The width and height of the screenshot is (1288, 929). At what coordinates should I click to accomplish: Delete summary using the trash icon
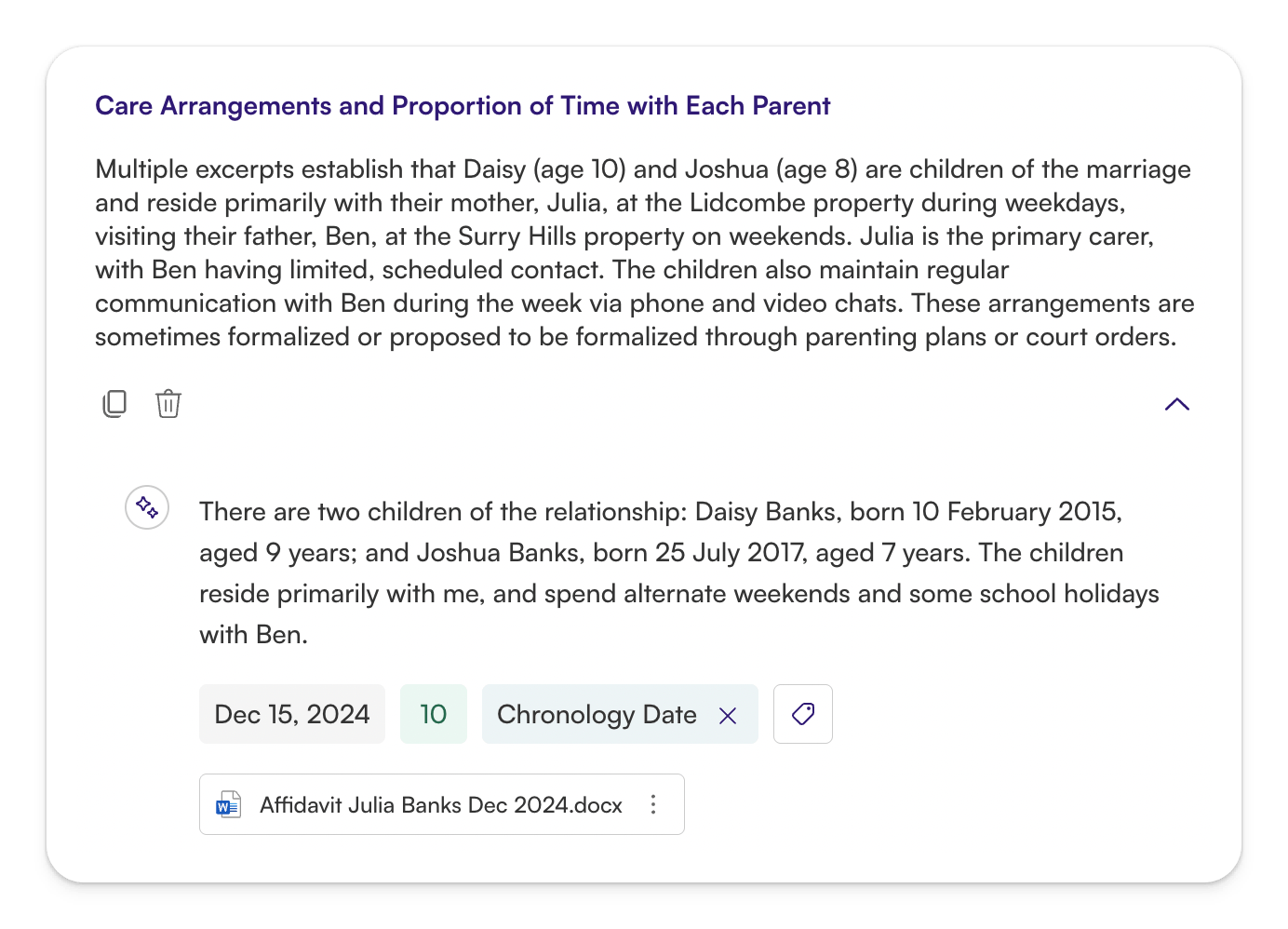pos(168,404)
